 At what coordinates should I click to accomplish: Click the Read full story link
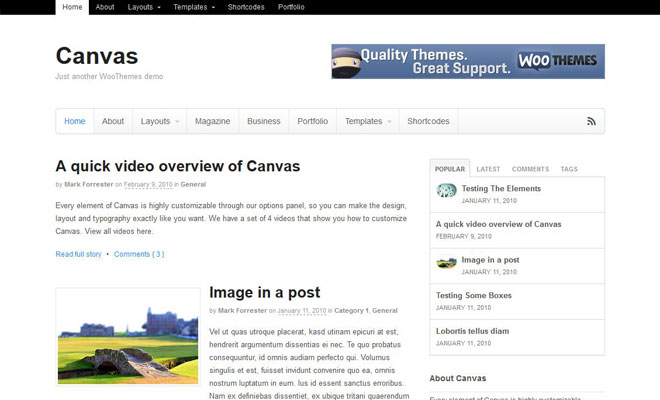[x=78, y=254]
